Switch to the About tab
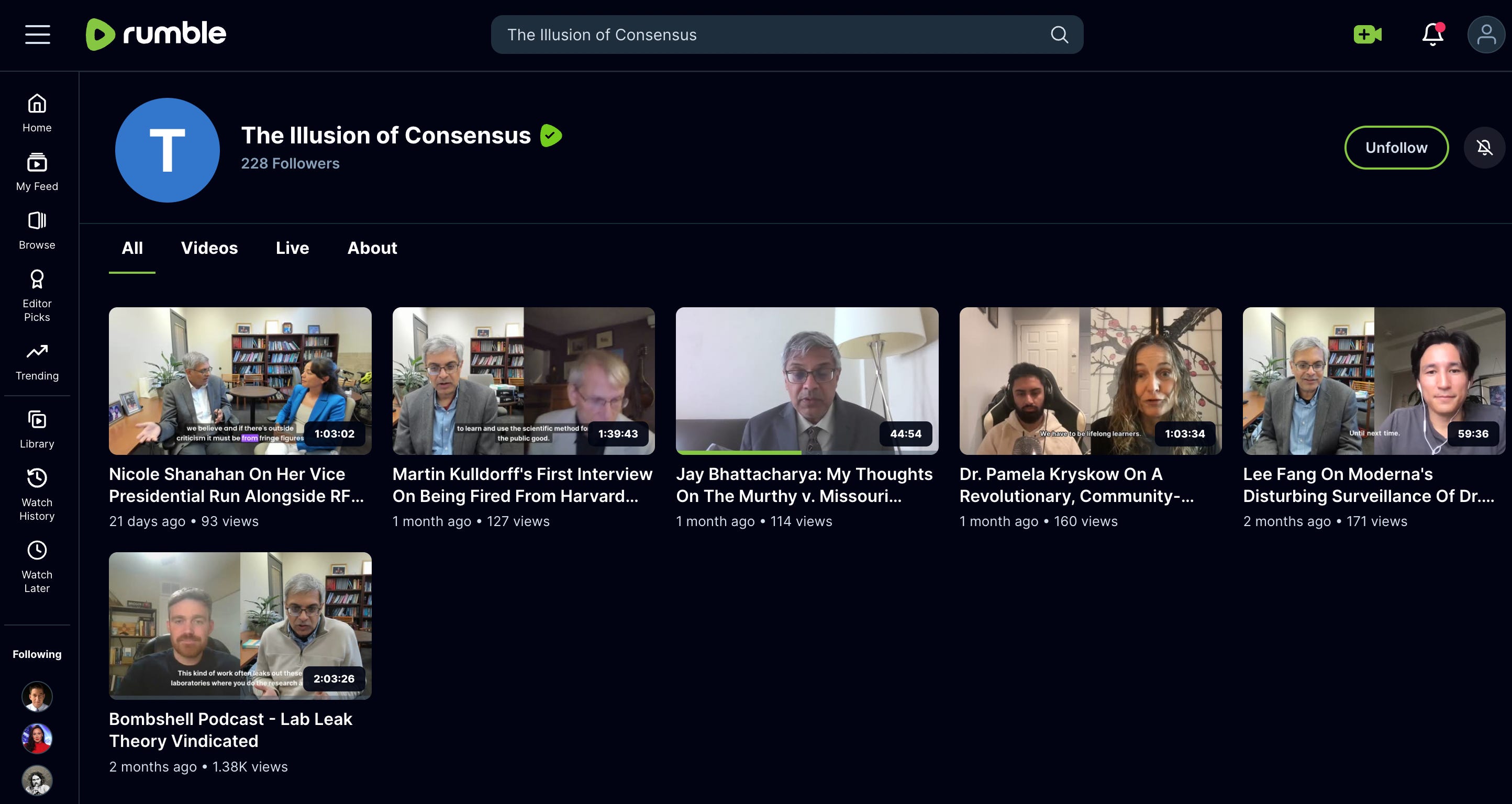1512x804 pixels. pyautogui.click(x=372, y=248)
